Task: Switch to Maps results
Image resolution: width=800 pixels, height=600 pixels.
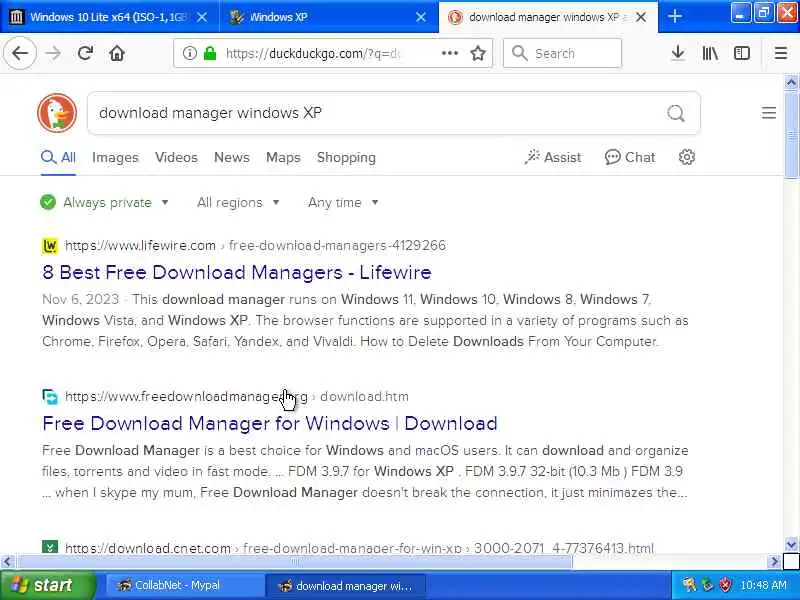Action: click(283, 157)
